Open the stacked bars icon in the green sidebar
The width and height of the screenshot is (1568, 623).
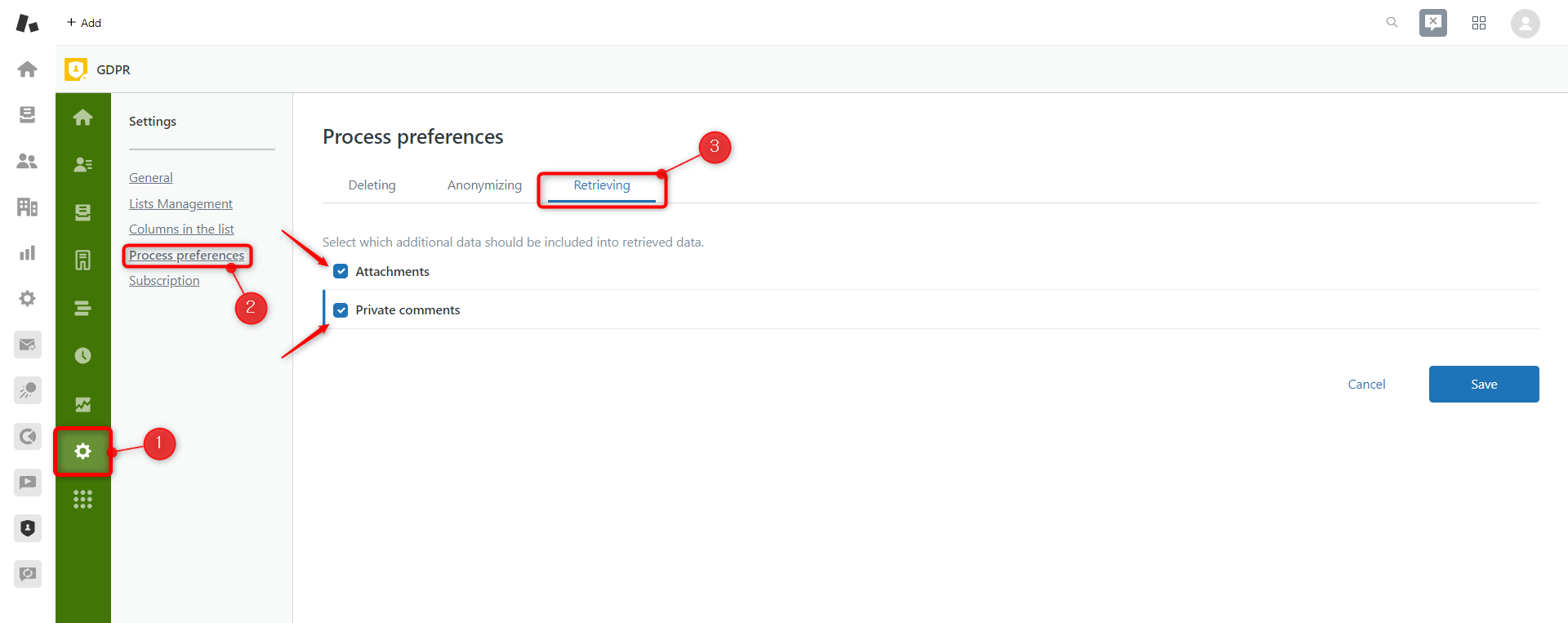click(x=82, y=308)
